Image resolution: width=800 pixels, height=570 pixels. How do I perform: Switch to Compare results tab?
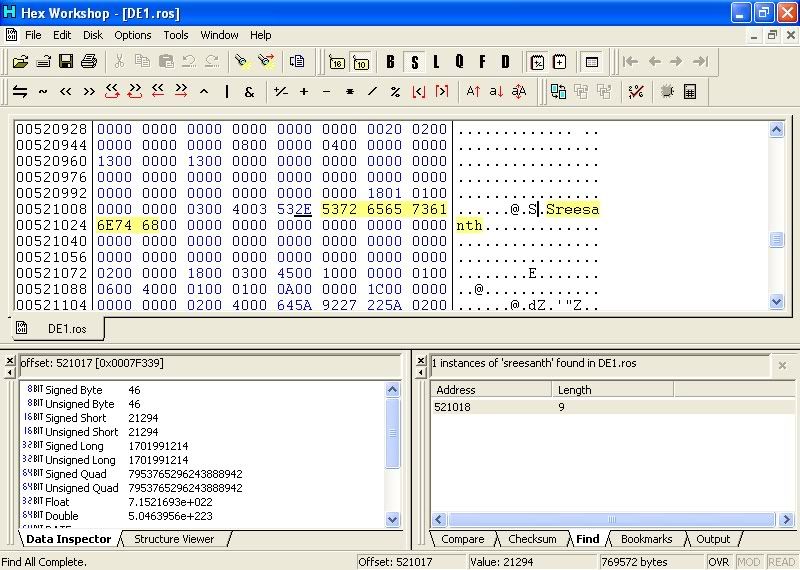[463, 539]
